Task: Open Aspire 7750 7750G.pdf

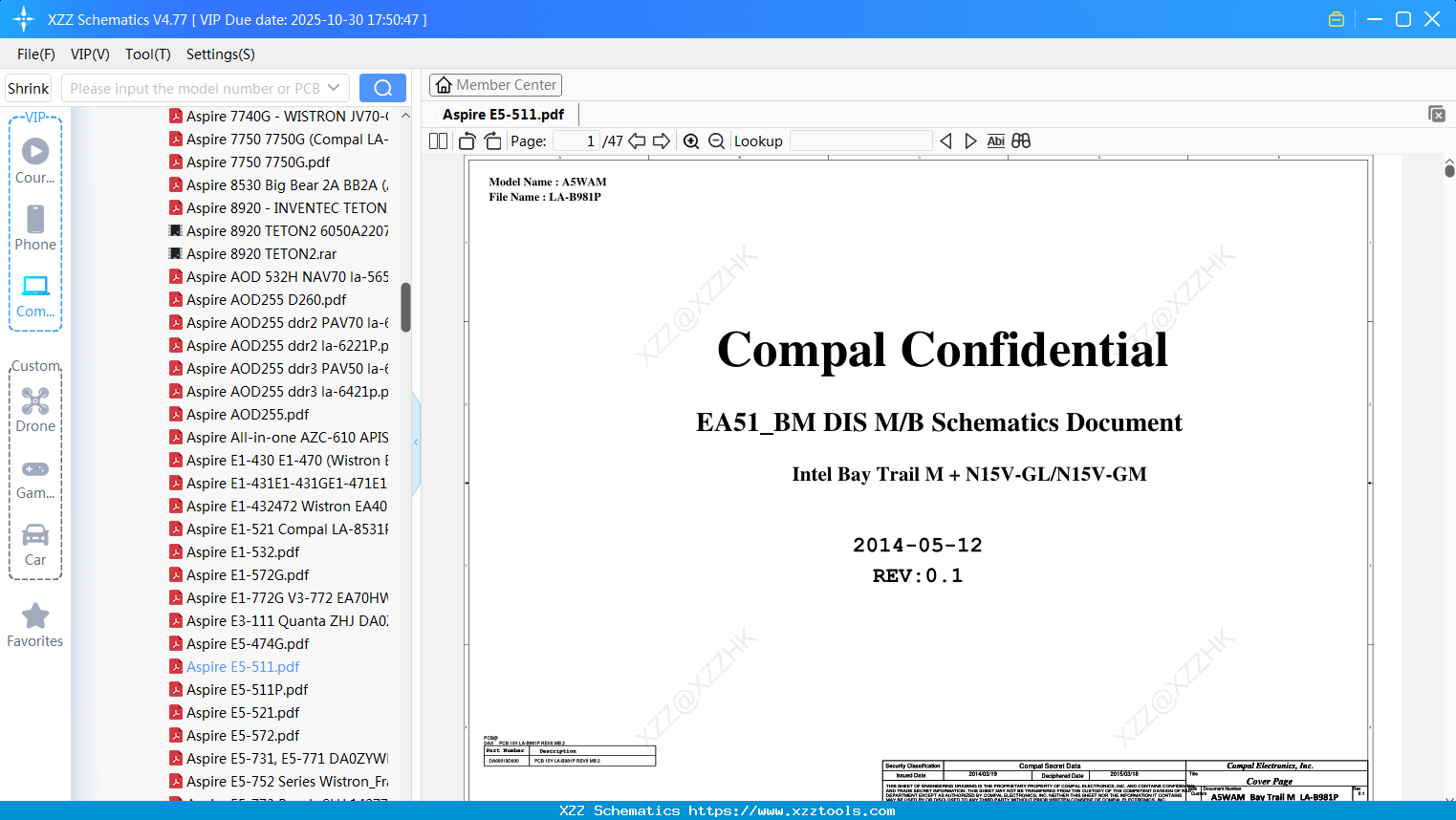Action: click(x=250, y=162)
